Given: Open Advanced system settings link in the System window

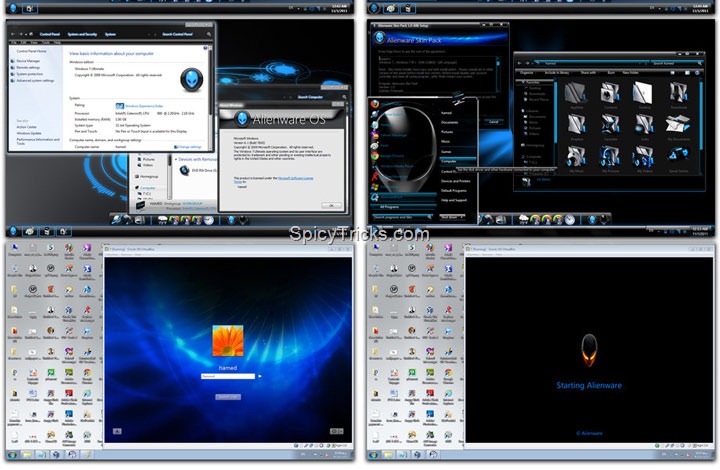Looking at the screenshot, I should (35, 81).
